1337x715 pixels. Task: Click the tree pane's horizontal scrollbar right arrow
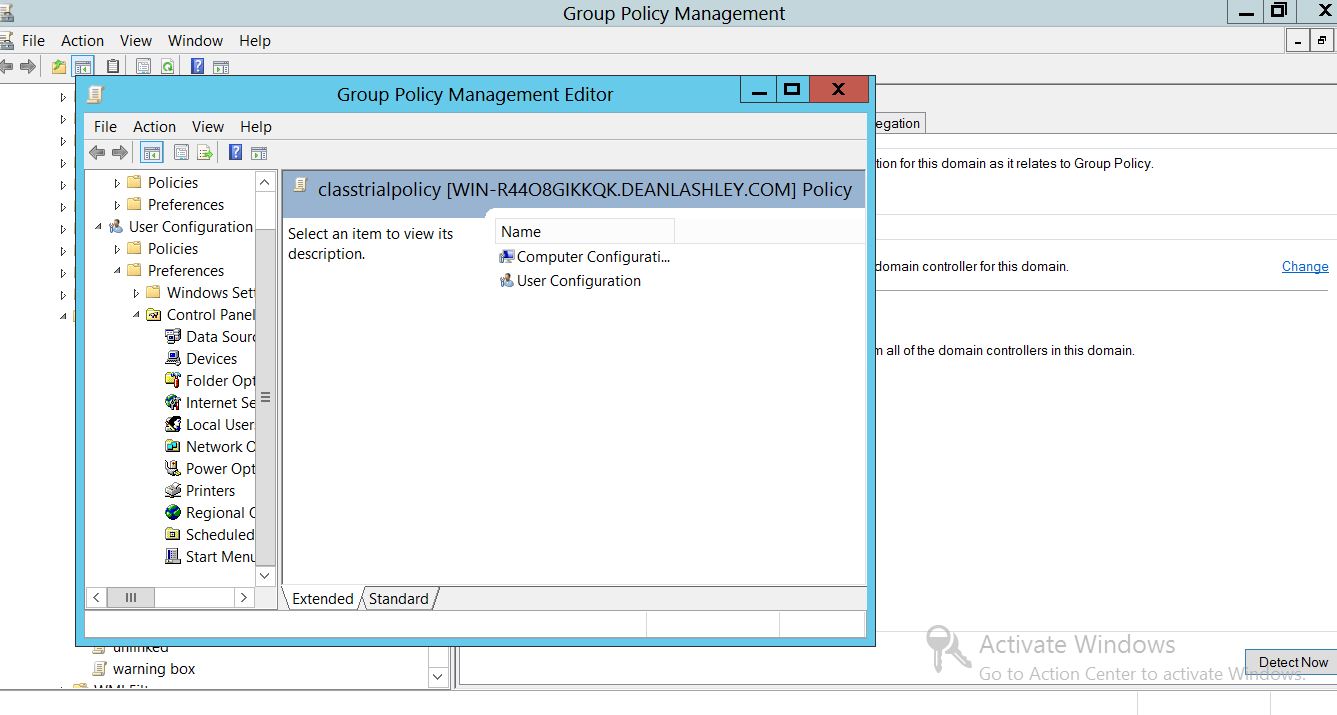point(243,597)
